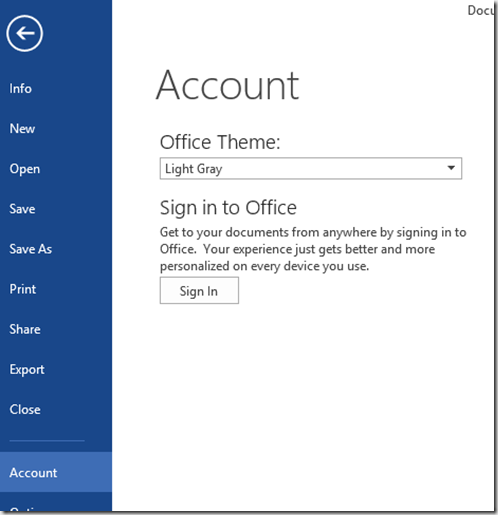Click the partially visible Options entry
498x515 pixels.
(23, 509)
